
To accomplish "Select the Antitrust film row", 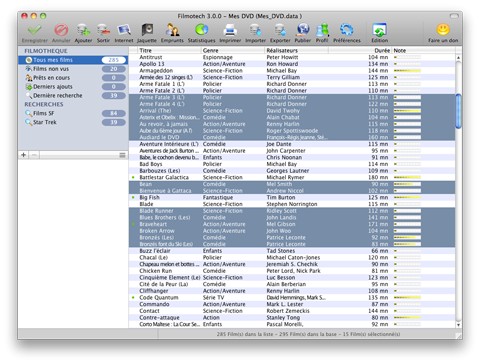I will (x=292, y=57).
